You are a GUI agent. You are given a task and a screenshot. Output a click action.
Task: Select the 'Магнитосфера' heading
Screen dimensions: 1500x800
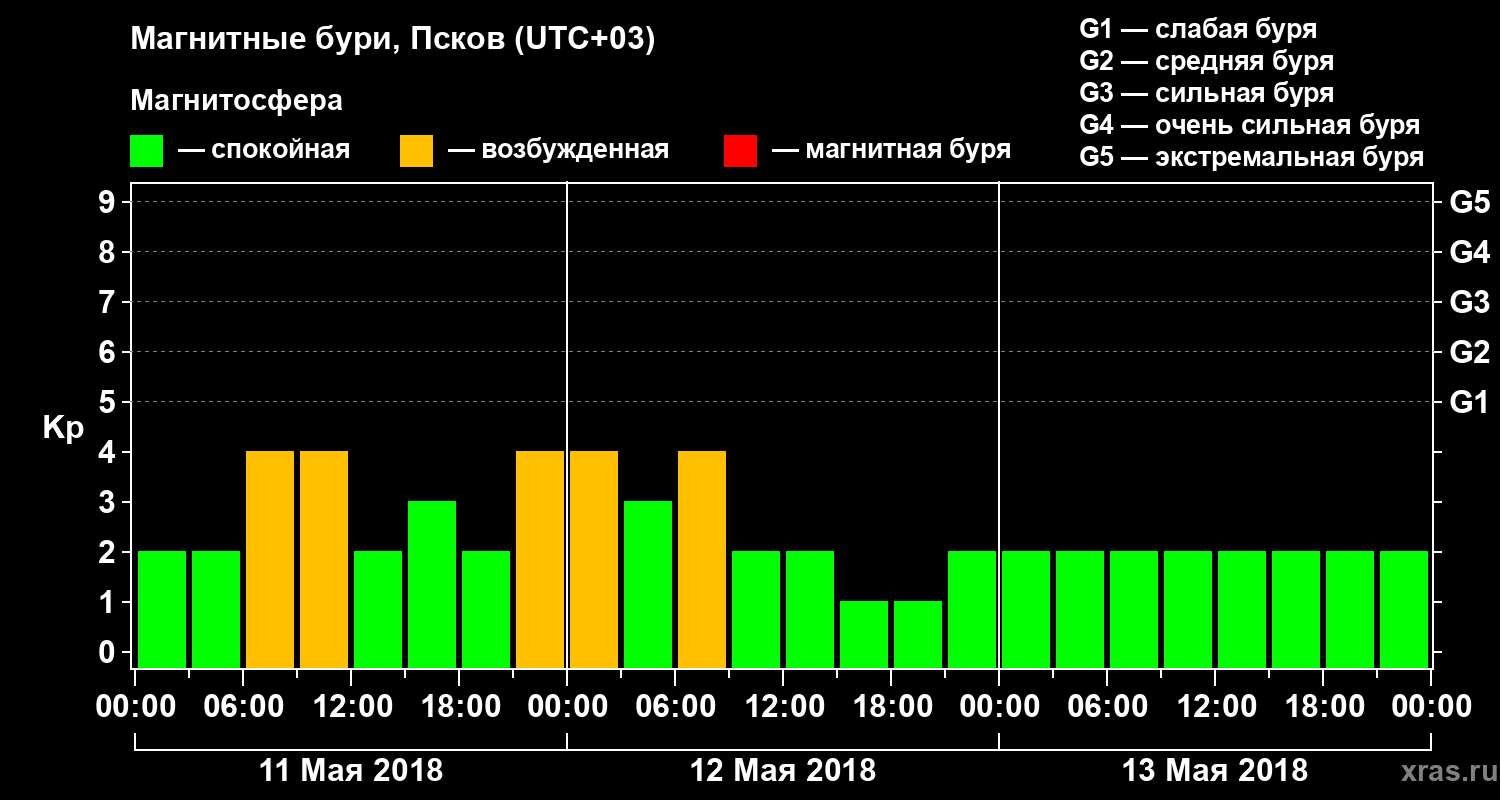point(236,101)
